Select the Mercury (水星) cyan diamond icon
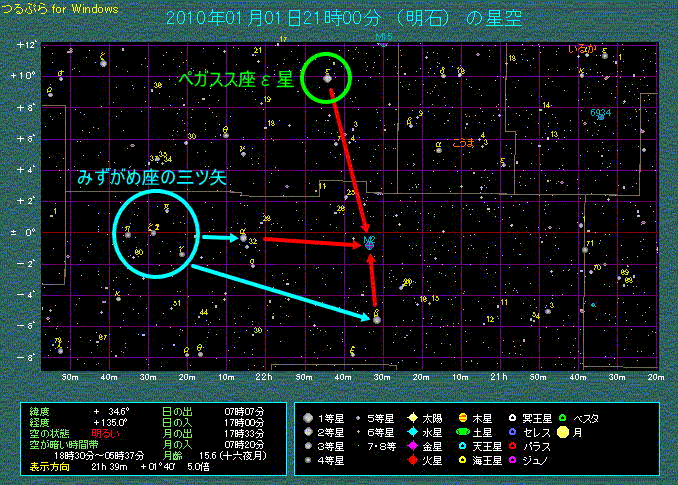Screen dimensions: 678x485 412,431
